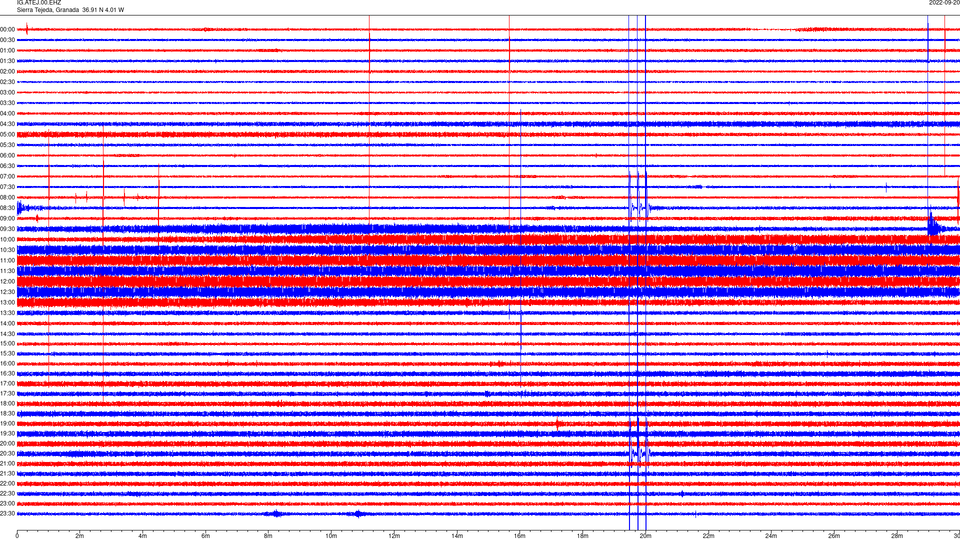
Task: Select the 00:00 time label
Action: 7,29
